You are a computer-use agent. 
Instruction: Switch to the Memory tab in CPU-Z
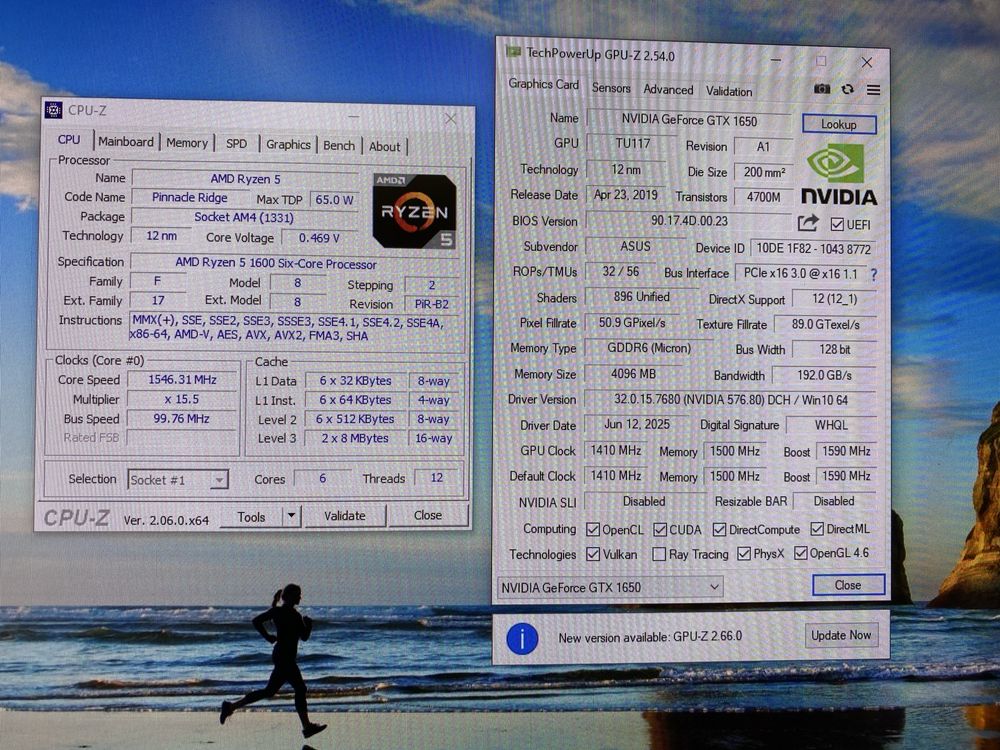pos(187,143)
